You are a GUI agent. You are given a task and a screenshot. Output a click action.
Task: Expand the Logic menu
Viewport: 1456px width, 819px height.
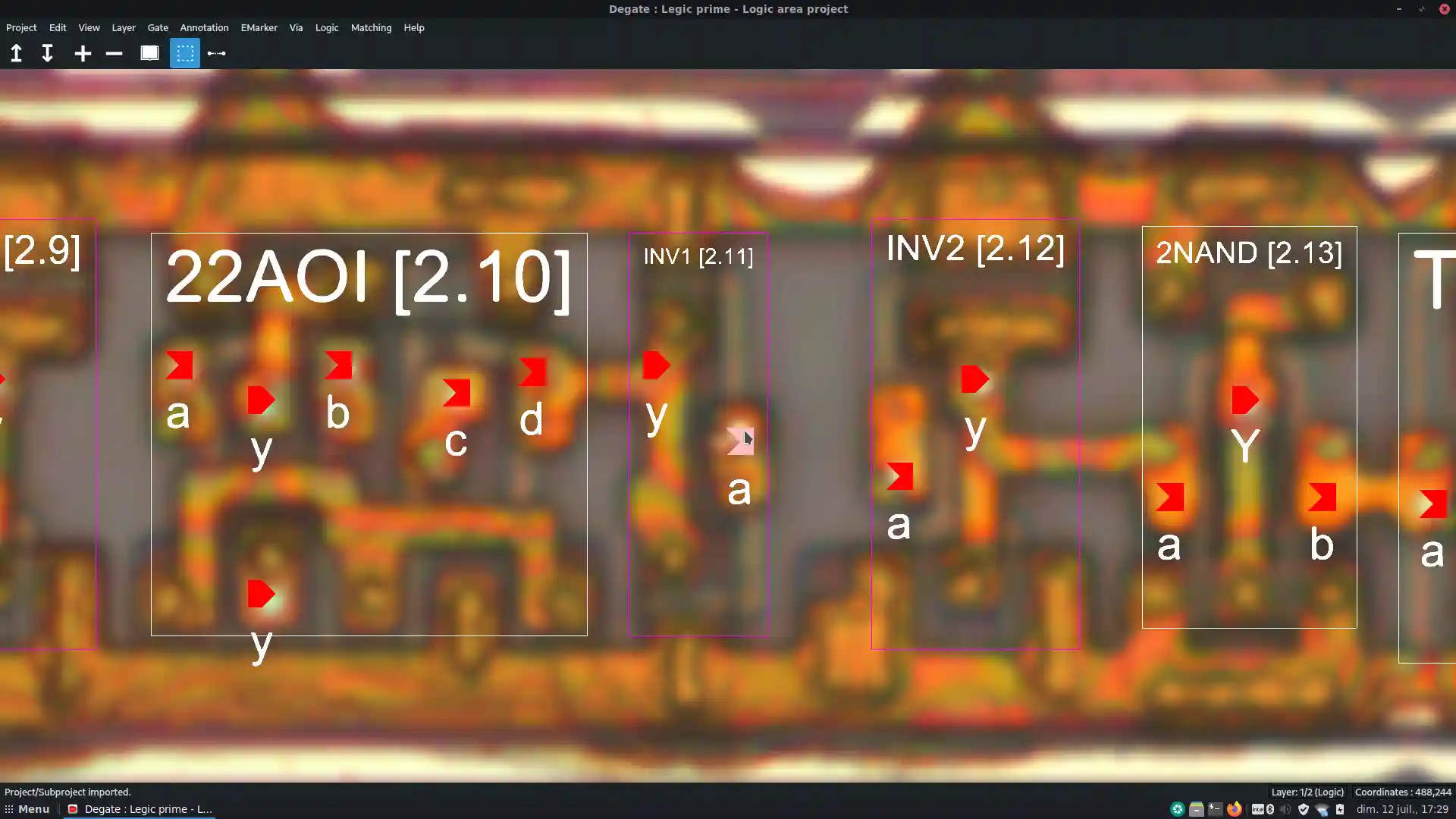pyautogui.click(x=327, y=27)
